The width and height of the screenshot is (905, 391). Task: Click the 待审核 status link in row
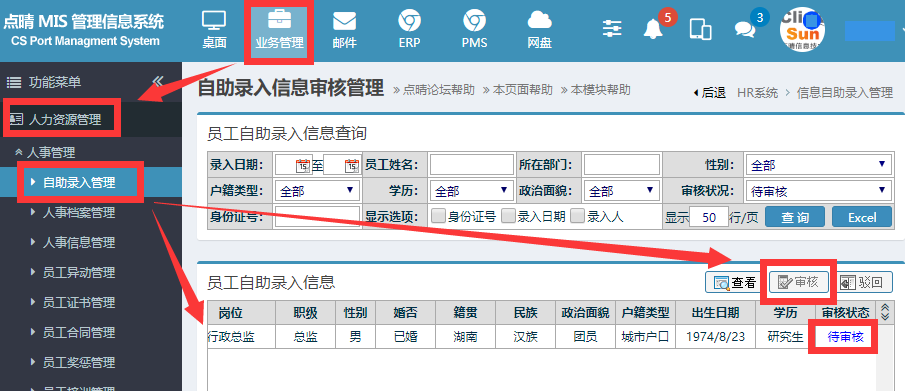coord(845,337)
